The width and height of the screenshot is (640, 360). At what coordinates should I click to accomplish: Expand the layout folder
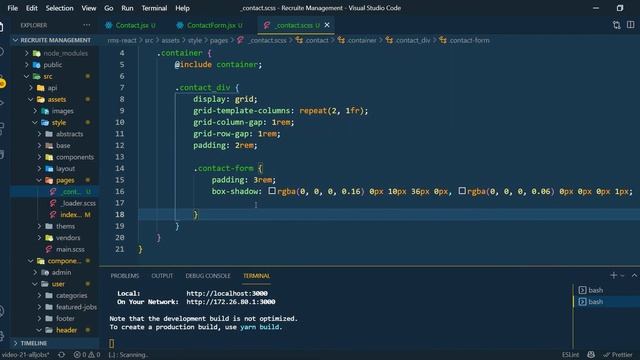point(65,169)
